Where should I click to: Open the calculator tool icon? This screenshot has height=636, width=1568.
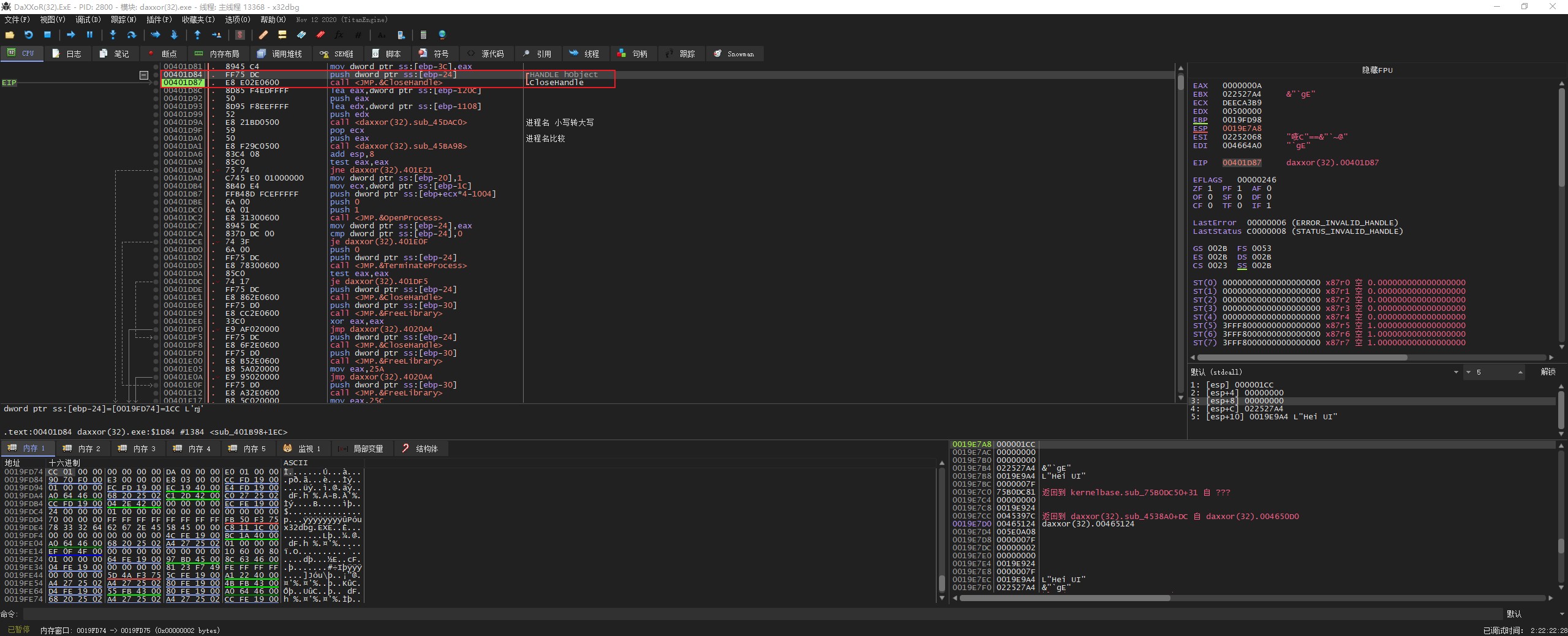pyautogui.click(x=423, y=35)
